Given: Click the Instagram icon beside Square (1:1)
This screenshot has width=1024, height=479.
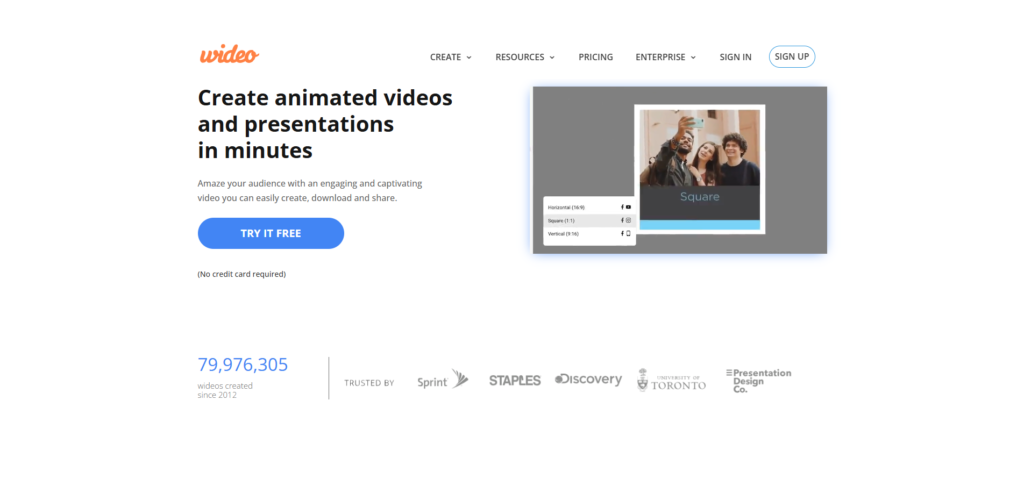Looking at the screenshot, I should (628, 220).
